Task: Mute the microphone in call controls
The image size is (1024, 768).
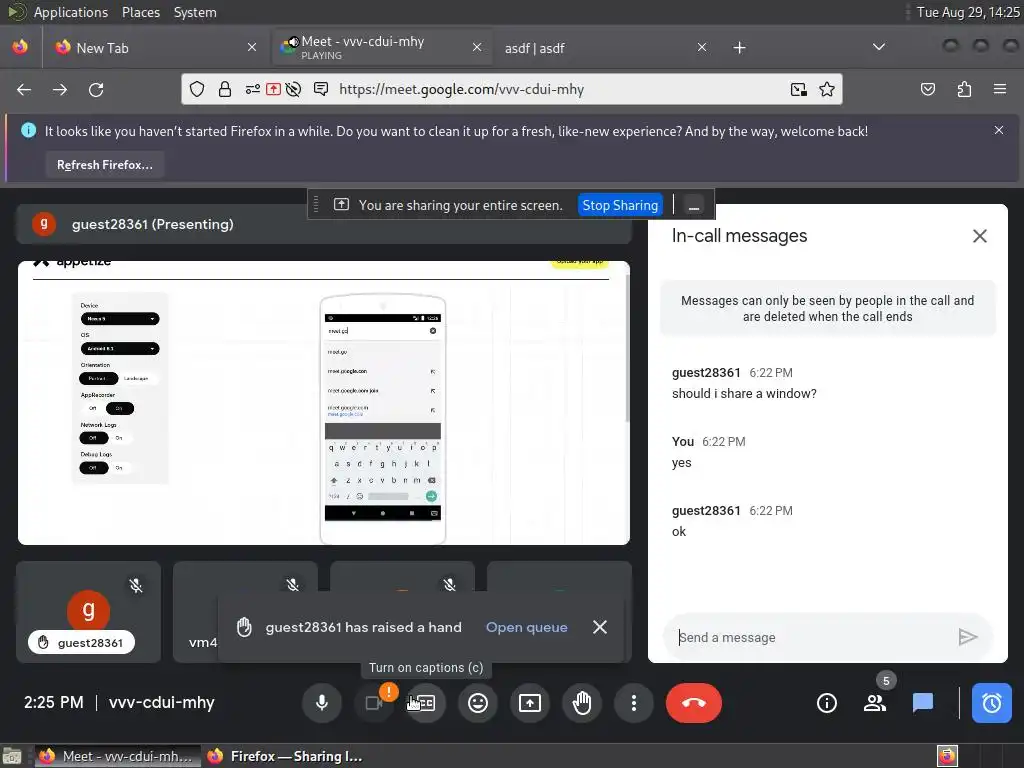Action: pyautogui.click(x=321, y=703)
